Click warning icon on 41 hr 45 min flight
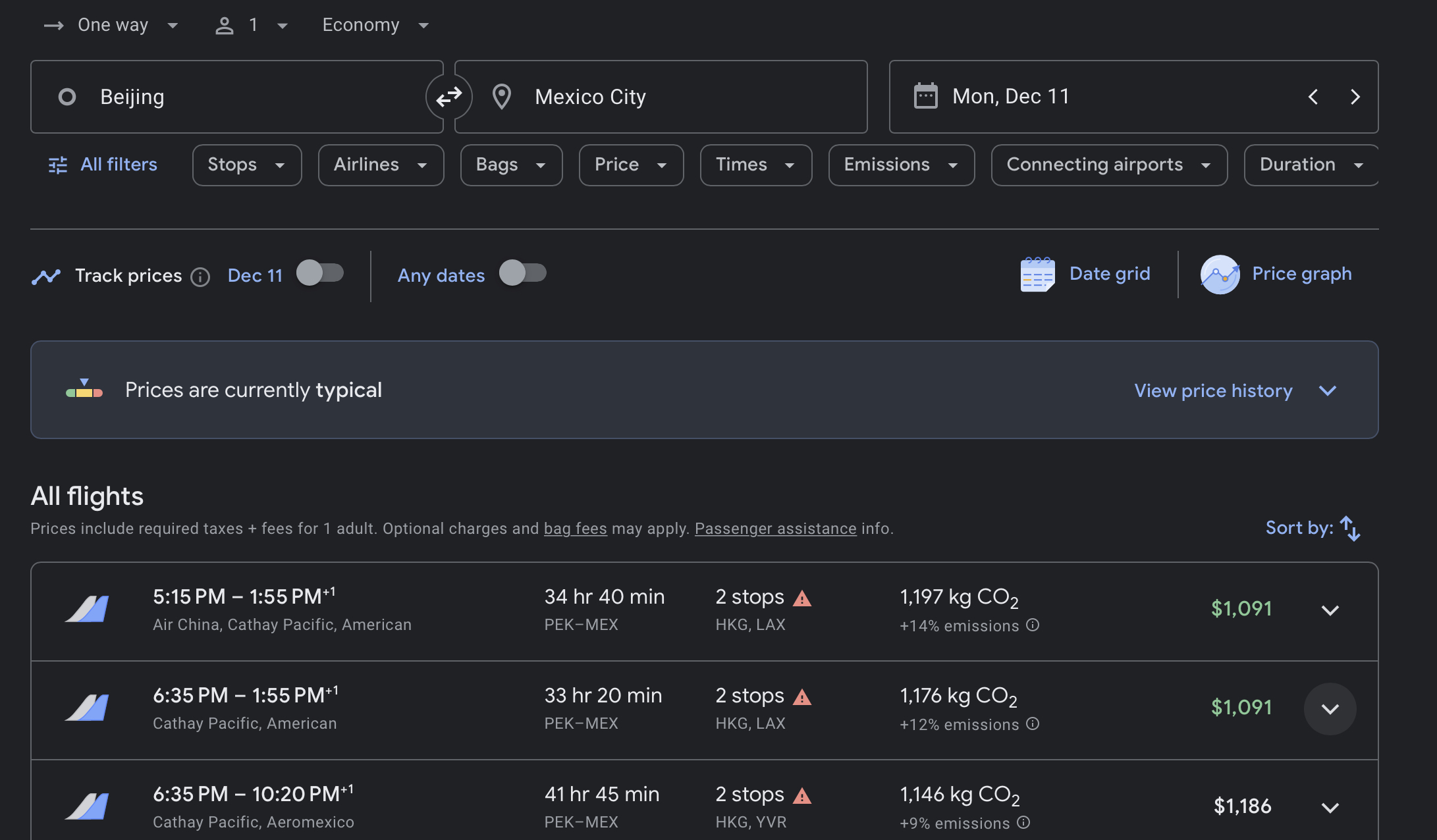 [802, 796]
